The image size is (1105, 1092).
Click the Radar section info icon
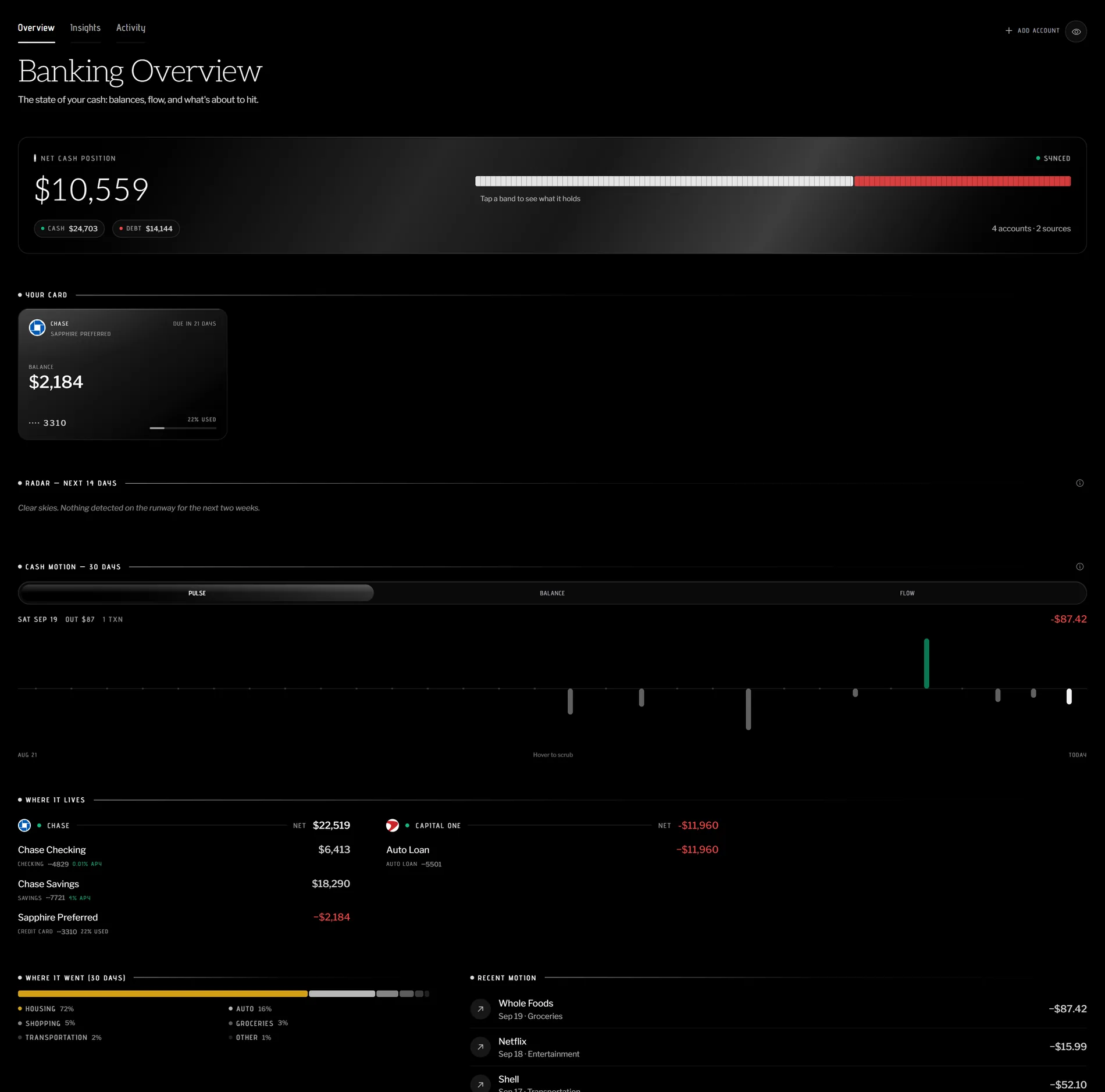click(1080, 483)
